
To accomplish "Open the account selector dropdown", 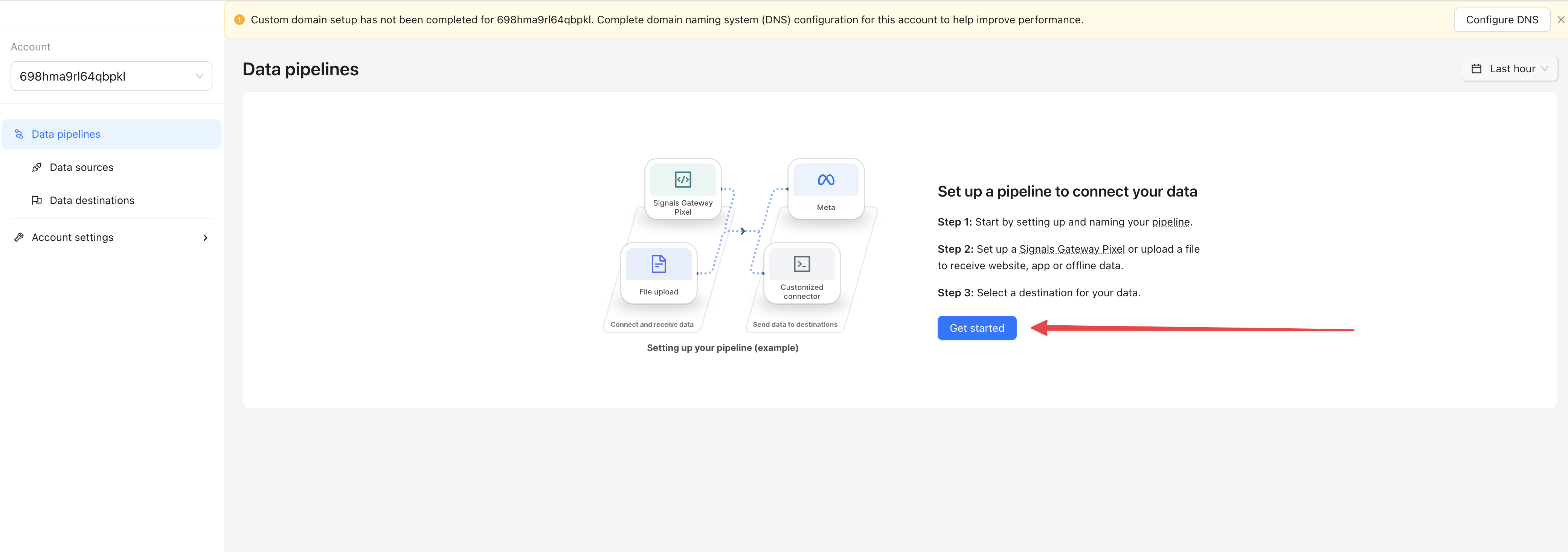I will (111, 76).
